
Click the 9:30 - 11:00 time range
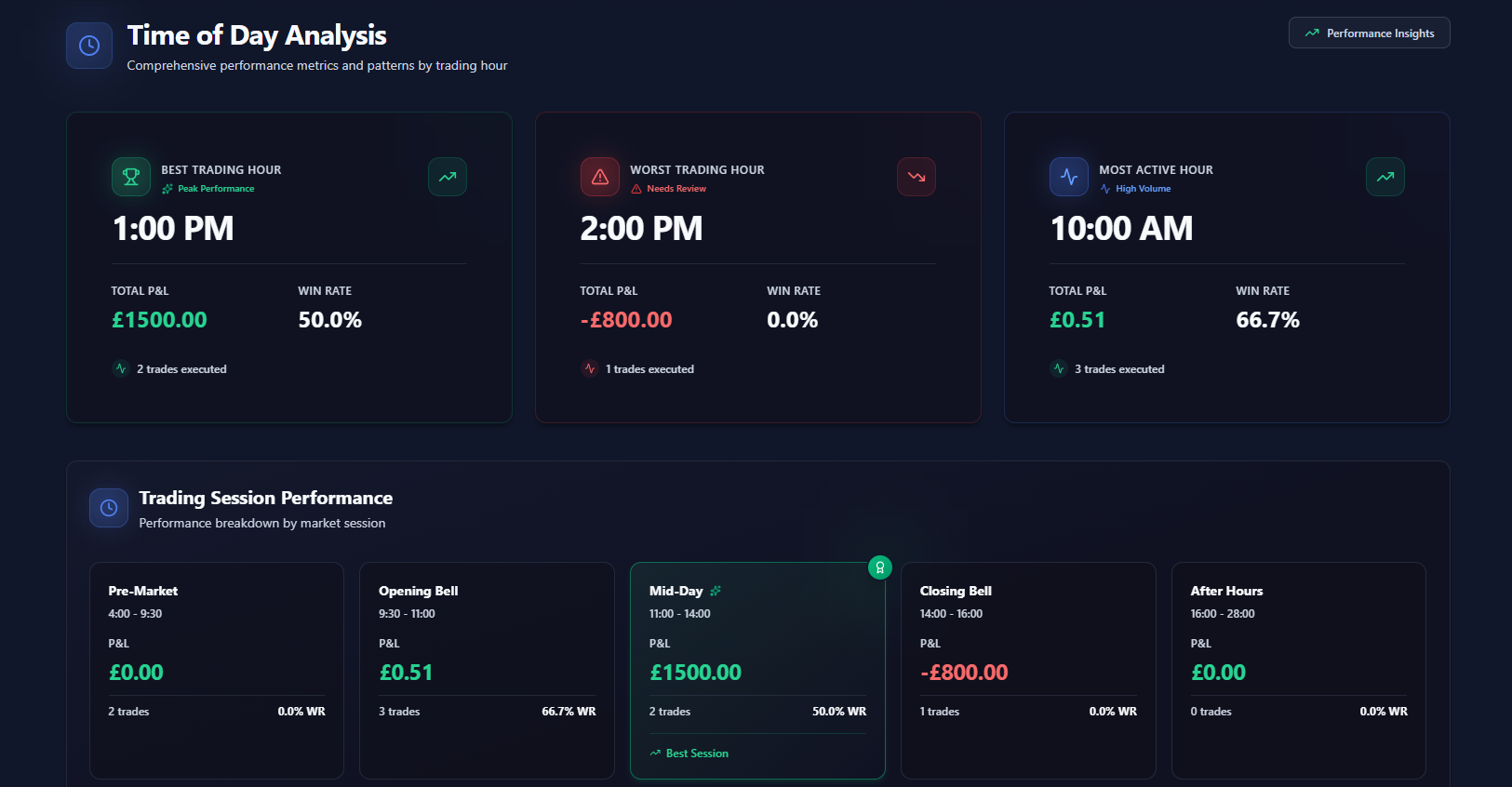(x=407, y=614)
